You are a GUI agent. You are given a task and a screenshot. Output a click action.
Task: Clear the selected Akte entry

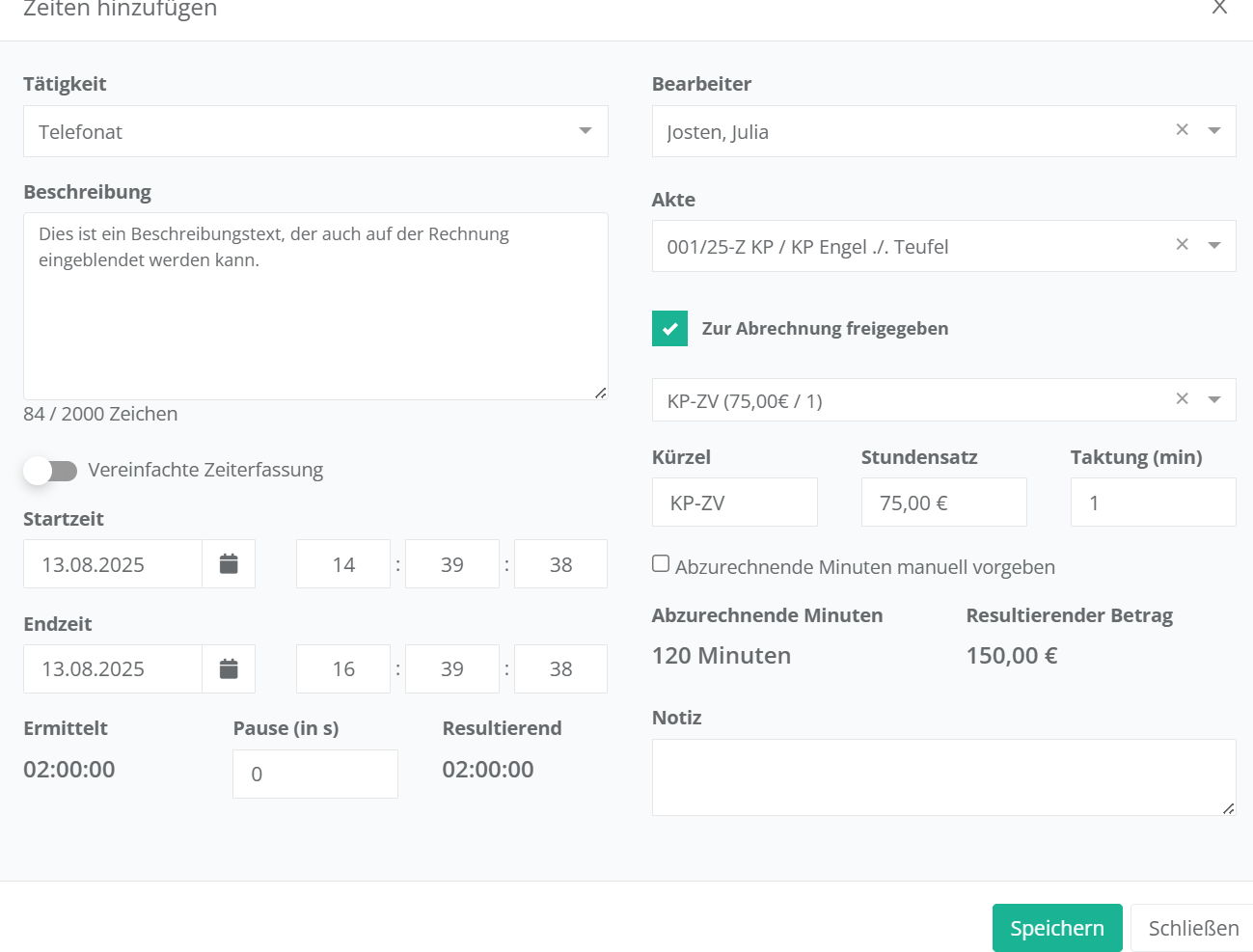(1182, 245)
